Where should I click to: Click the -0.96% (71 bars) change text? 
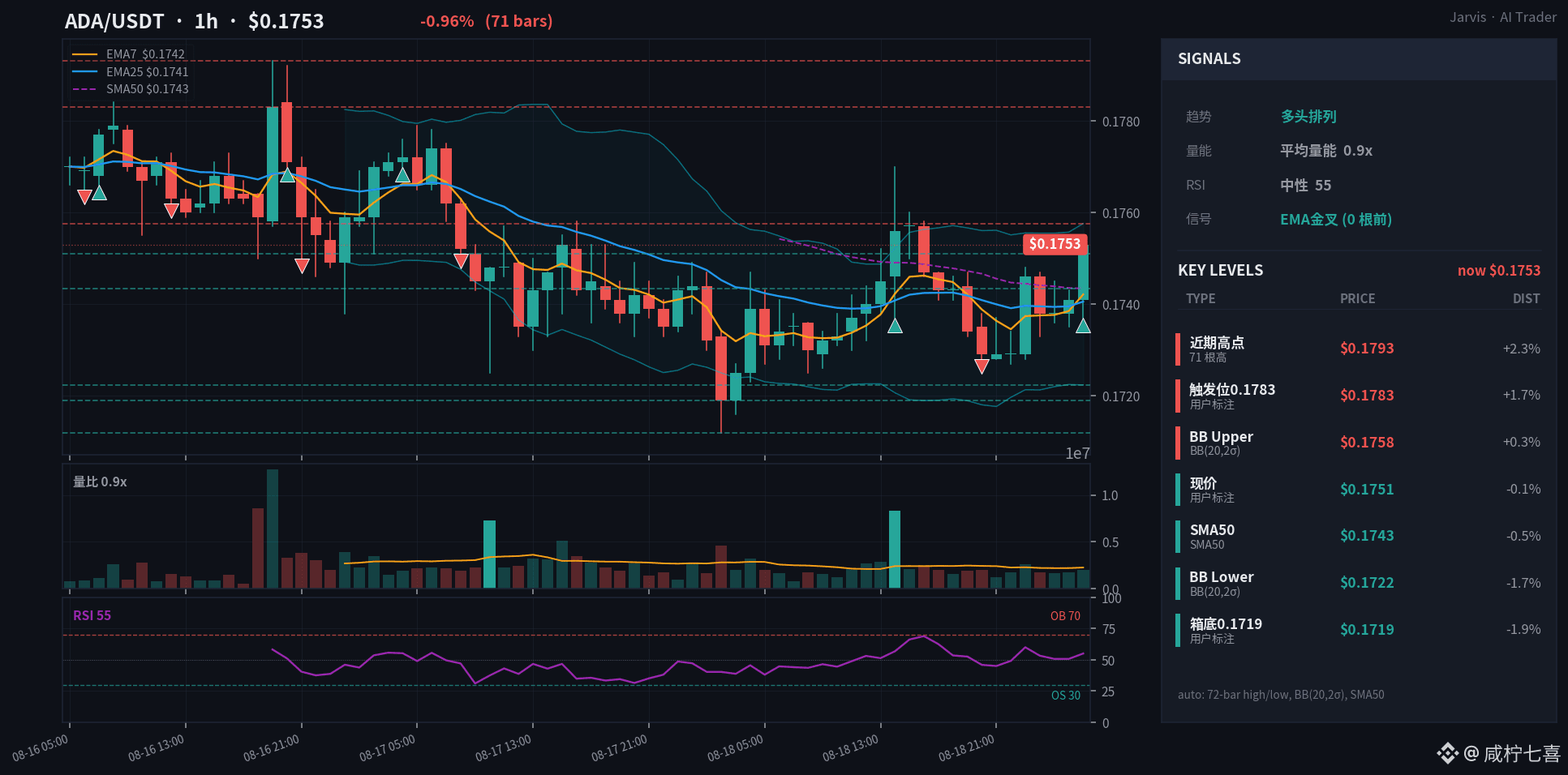pos(486,21)
